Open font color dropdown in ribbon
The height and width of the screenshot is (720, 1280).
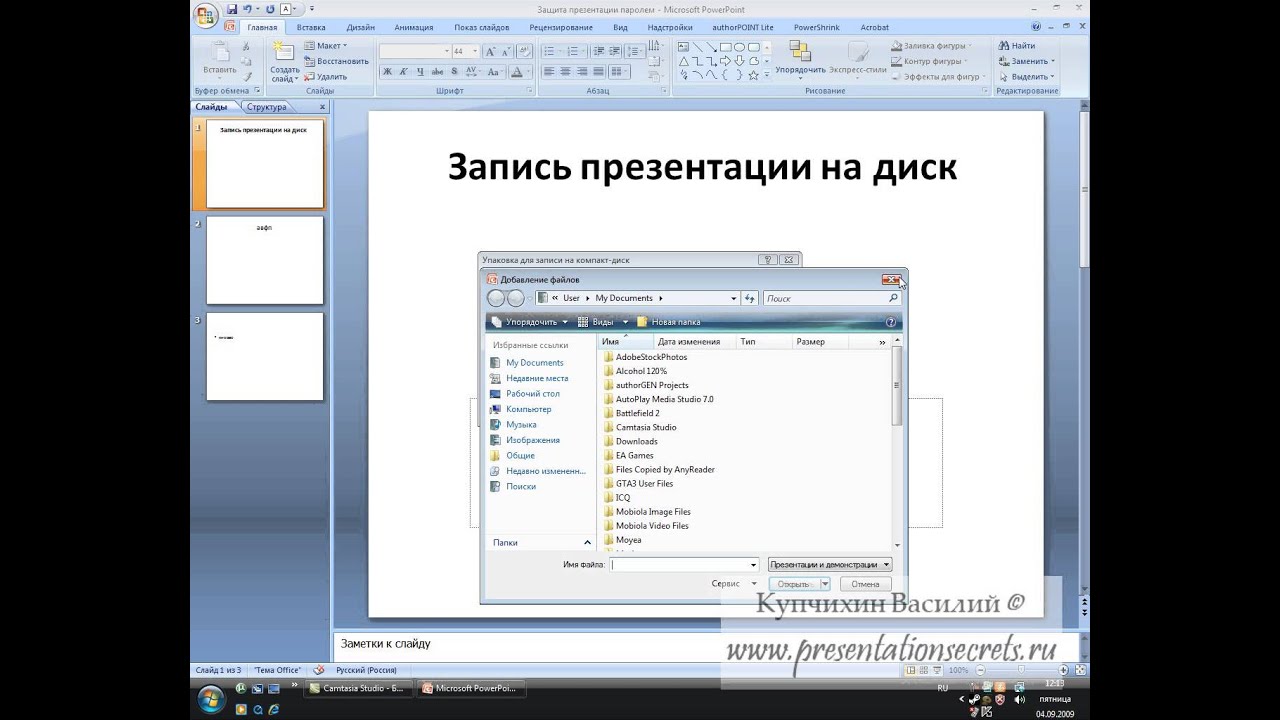point(529,72)
